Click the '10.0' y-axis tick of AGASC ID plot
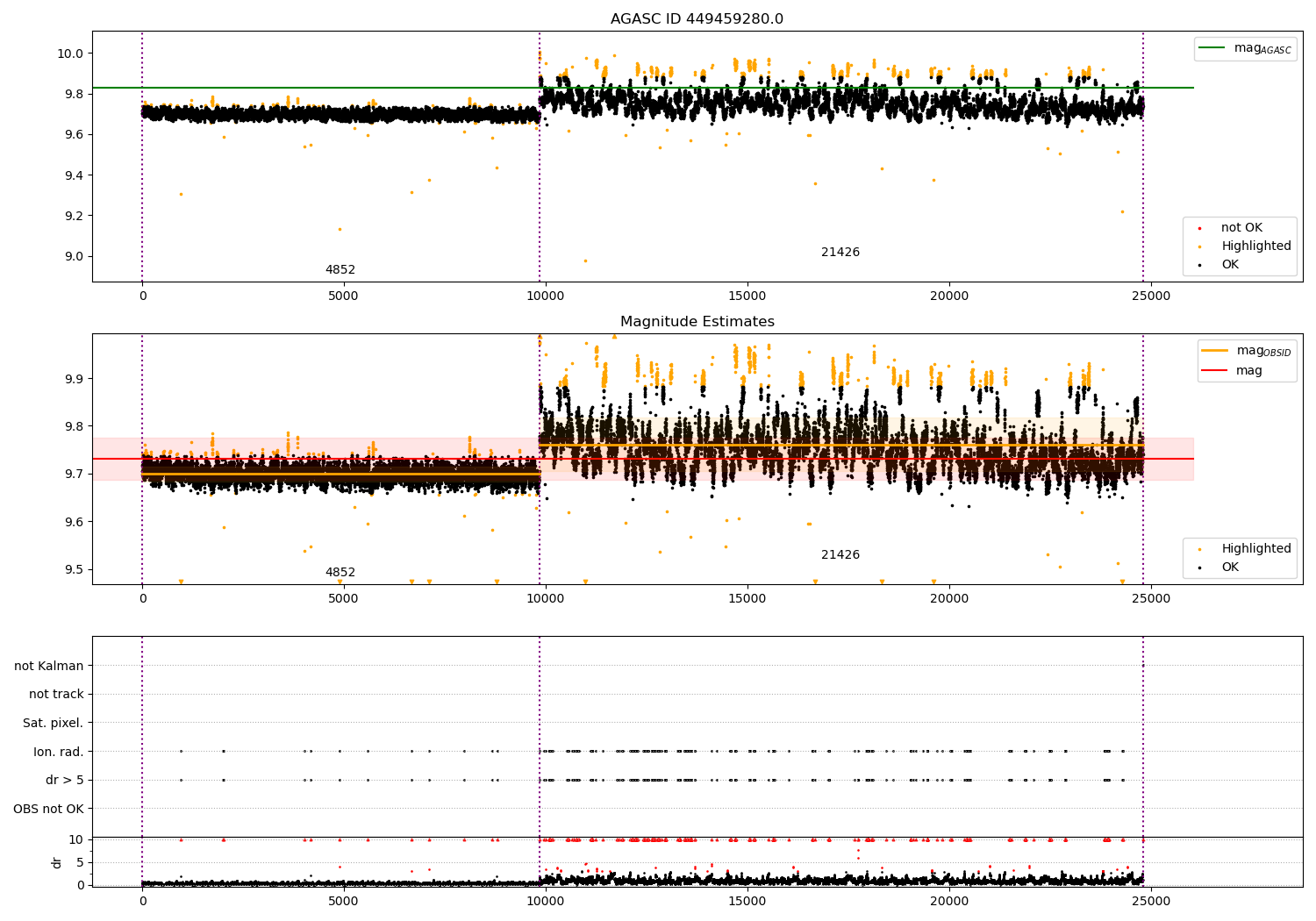This screenshot has height=921, width=1316. (70, 54)
